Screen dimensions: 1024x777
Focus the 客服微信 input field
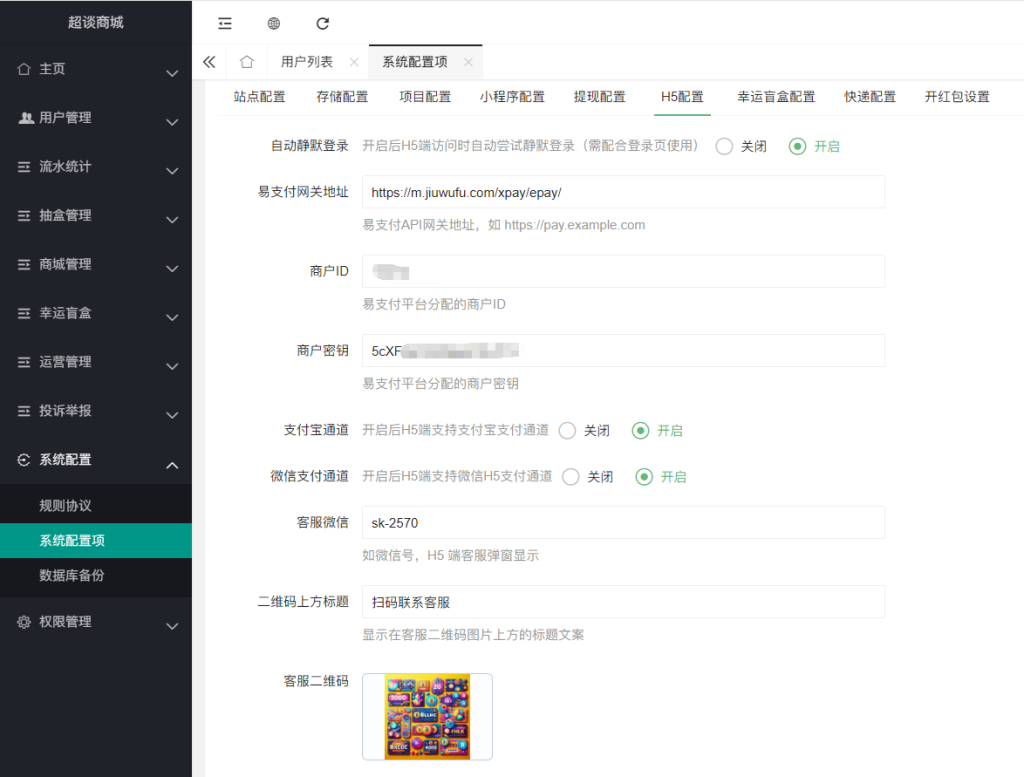[x=624, y=523]
